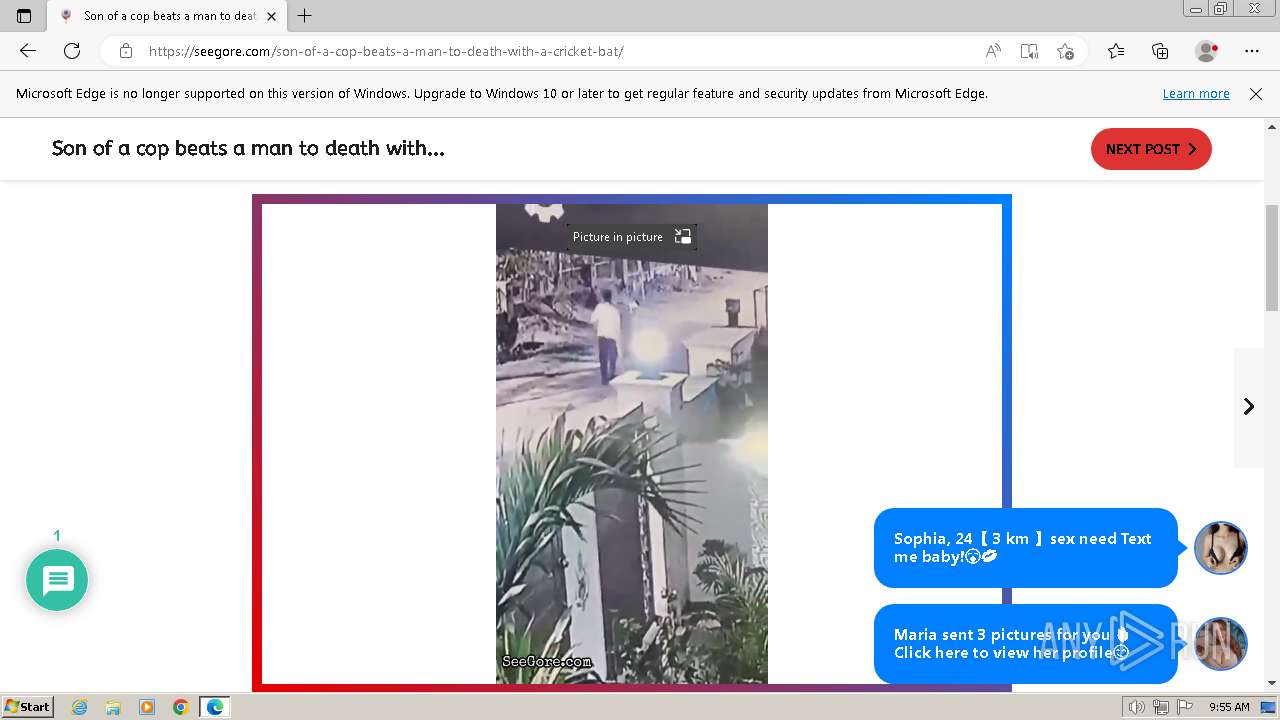1280x720 pixels.
Task: Click Sophia's round profile thumbnail
Action: click(x=1221, y=548)
